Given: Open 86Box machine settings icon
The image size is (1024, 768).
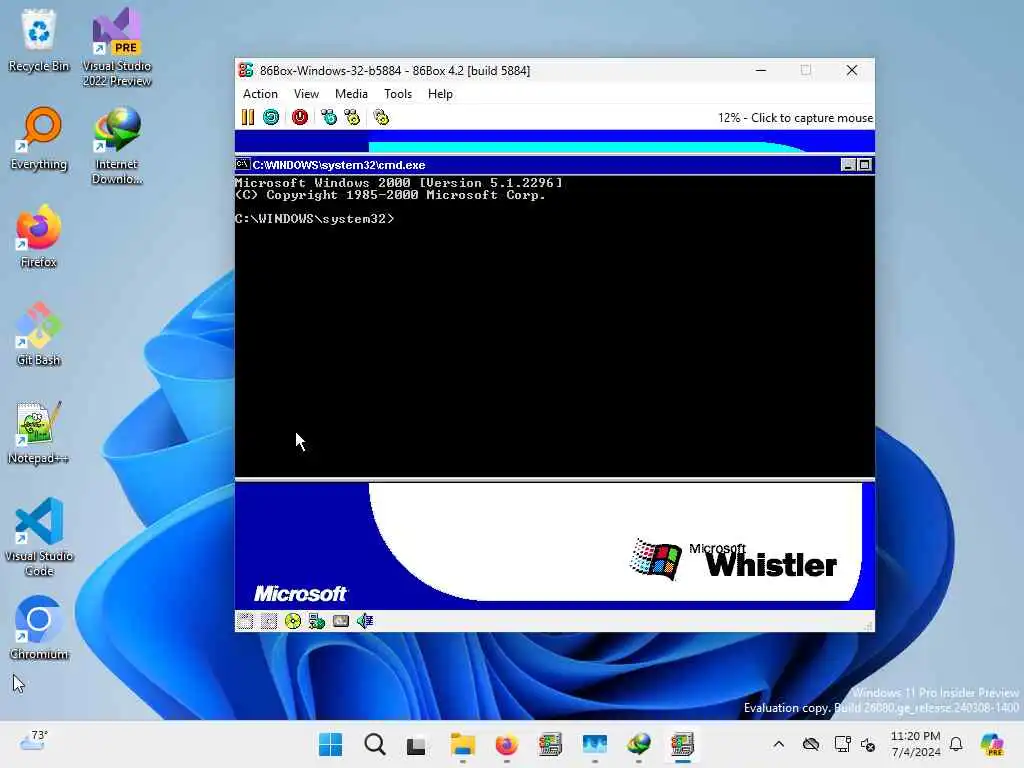Looking at the screenshot, I should pyautogui.click(x=381, y=117).
